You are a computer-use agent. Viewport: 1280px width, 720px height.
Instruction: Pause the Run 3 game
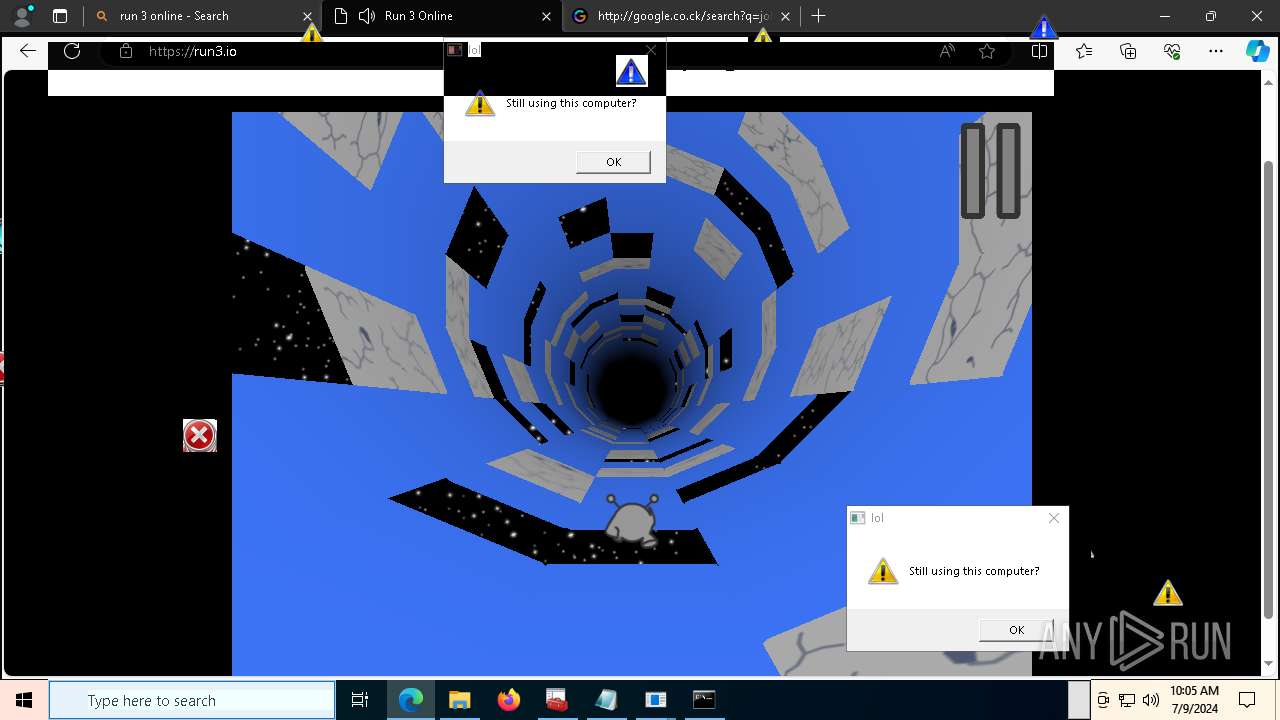990,170
